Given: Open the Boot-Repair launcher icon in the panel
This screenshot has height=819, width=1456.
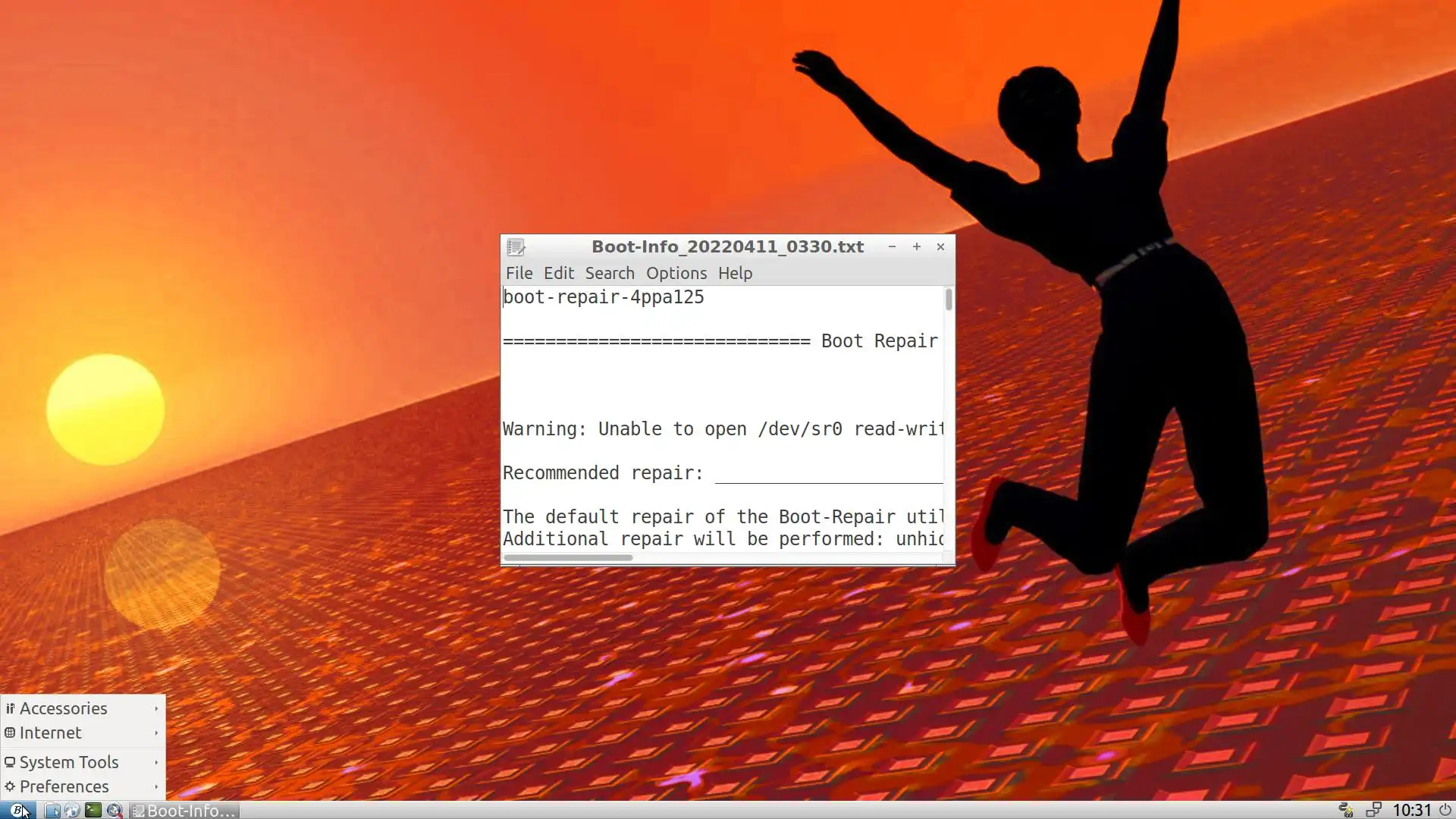Looking at the screenshot, I should click(114, 810).
